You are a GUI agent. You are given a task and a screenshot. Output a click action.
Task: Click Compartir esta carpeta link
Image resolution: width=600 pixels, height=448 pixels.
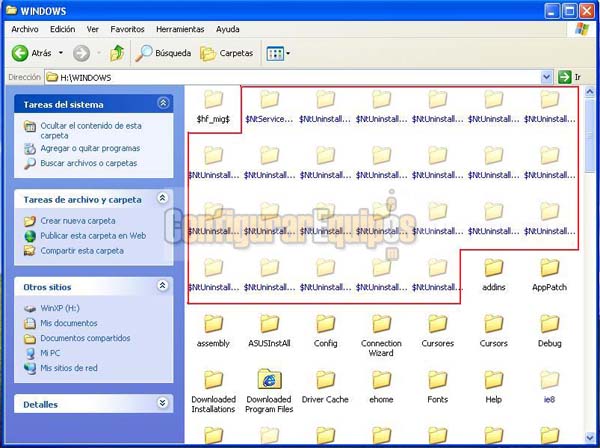coord(82,251)
